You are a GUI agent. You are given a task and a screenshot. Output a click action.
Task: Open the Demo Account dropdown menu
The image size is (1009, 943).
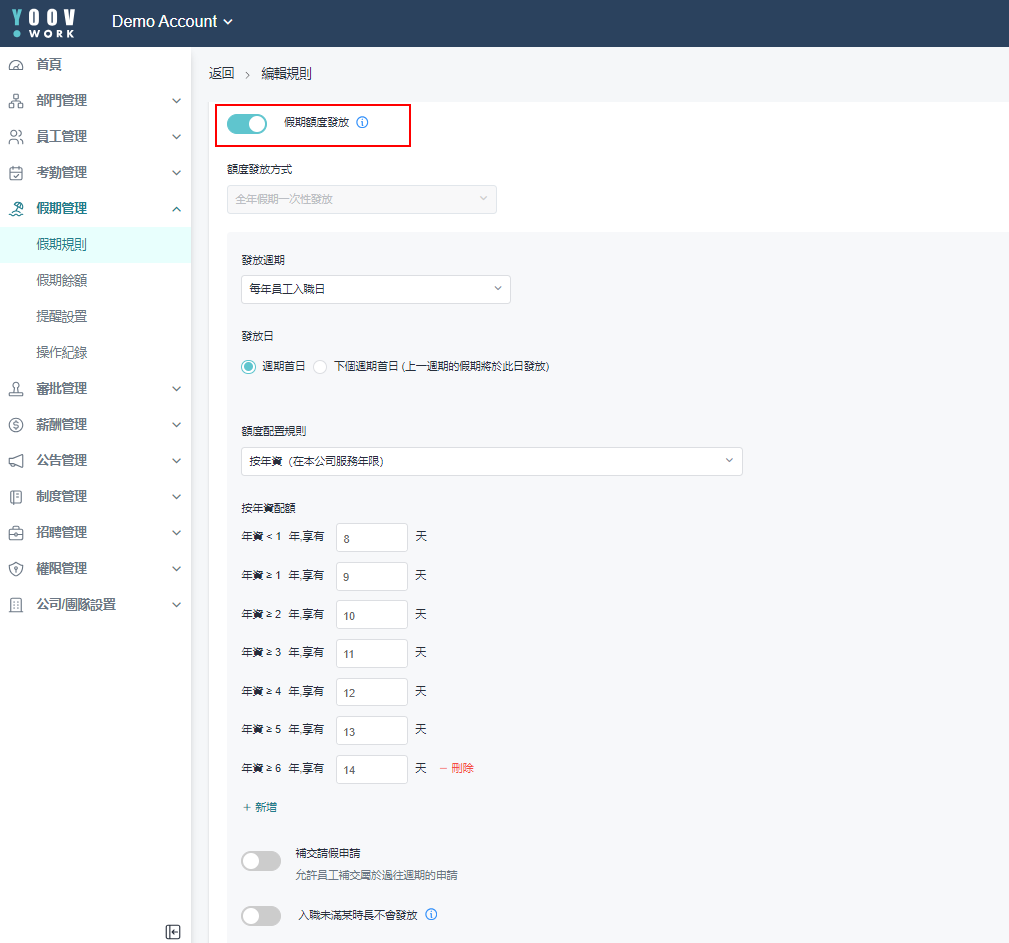tap(172, 22)
